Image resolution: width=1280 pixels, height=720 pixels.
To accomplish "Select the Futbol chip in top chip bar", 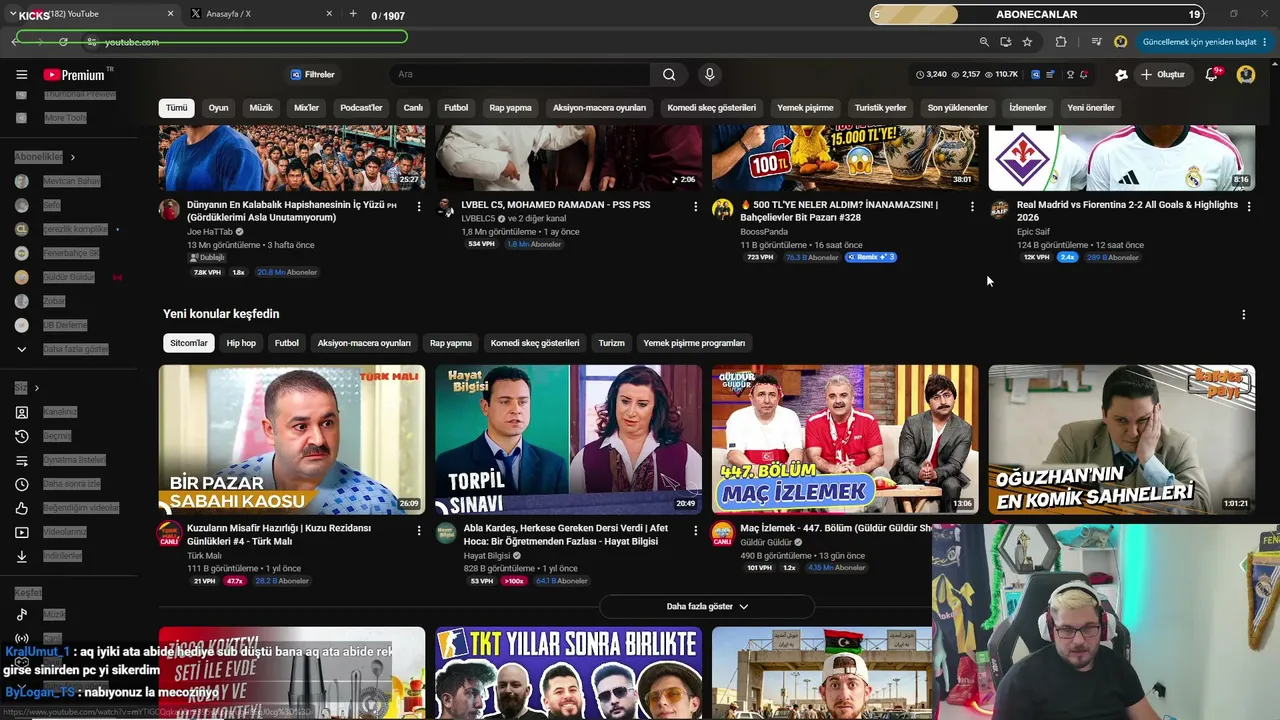I will 456,107.
